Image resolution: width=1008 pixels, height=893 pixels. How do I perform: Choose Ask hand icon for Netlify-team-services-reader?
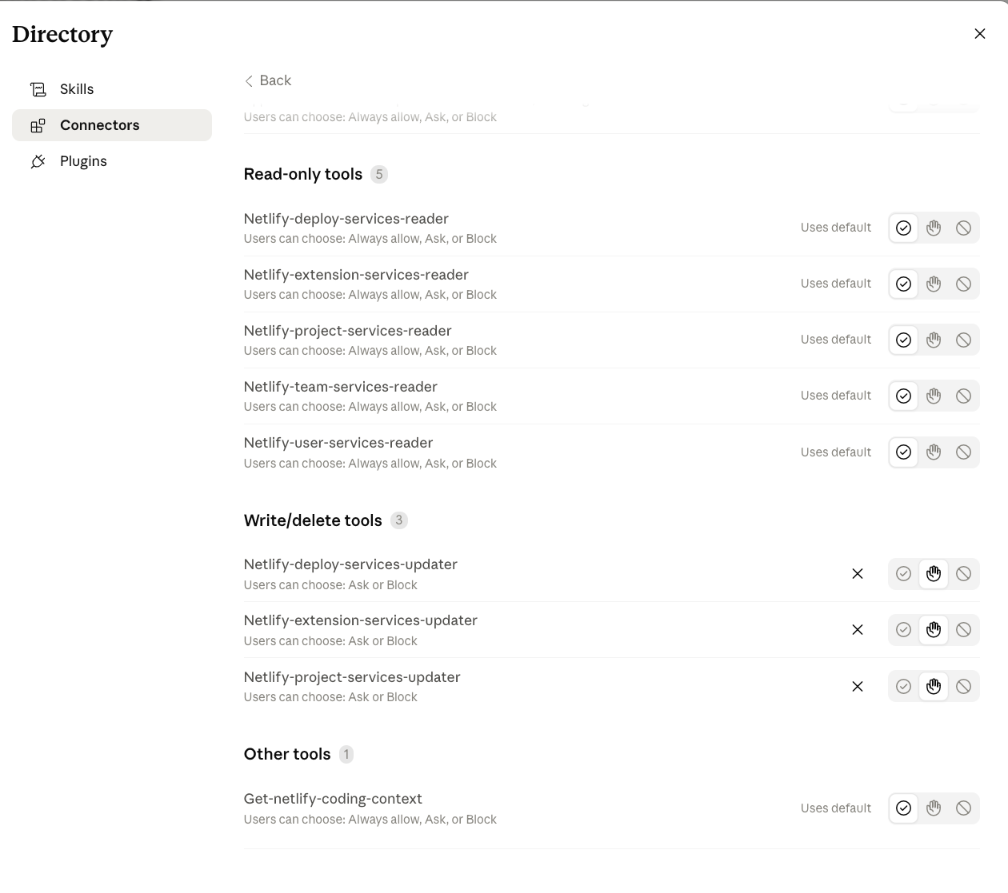tap(933, 395)
